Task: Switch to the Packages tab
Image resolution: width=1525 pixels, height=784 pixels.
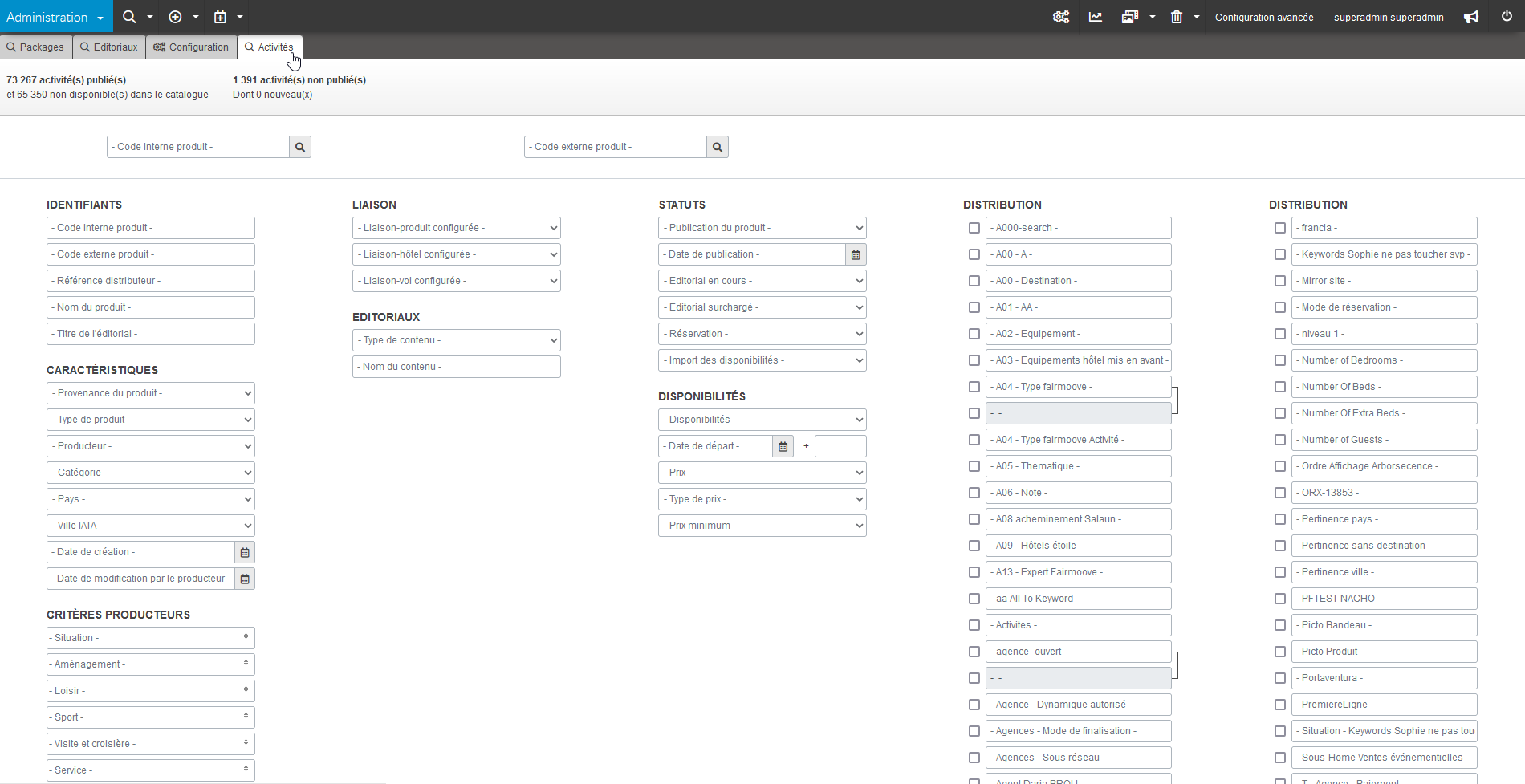Action: [x=35, y=47]
